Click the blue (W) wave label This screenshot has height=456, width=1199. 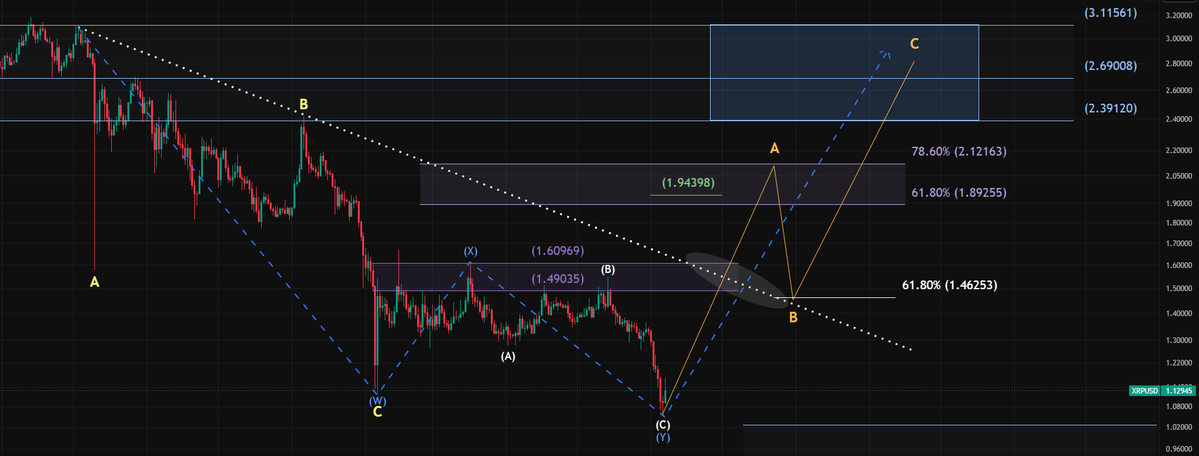point(377,400)
